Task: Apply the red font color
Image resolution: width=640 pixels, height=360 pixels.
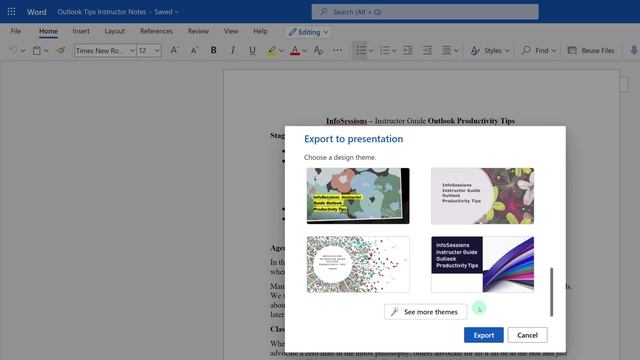Action: tap(295, 51)
